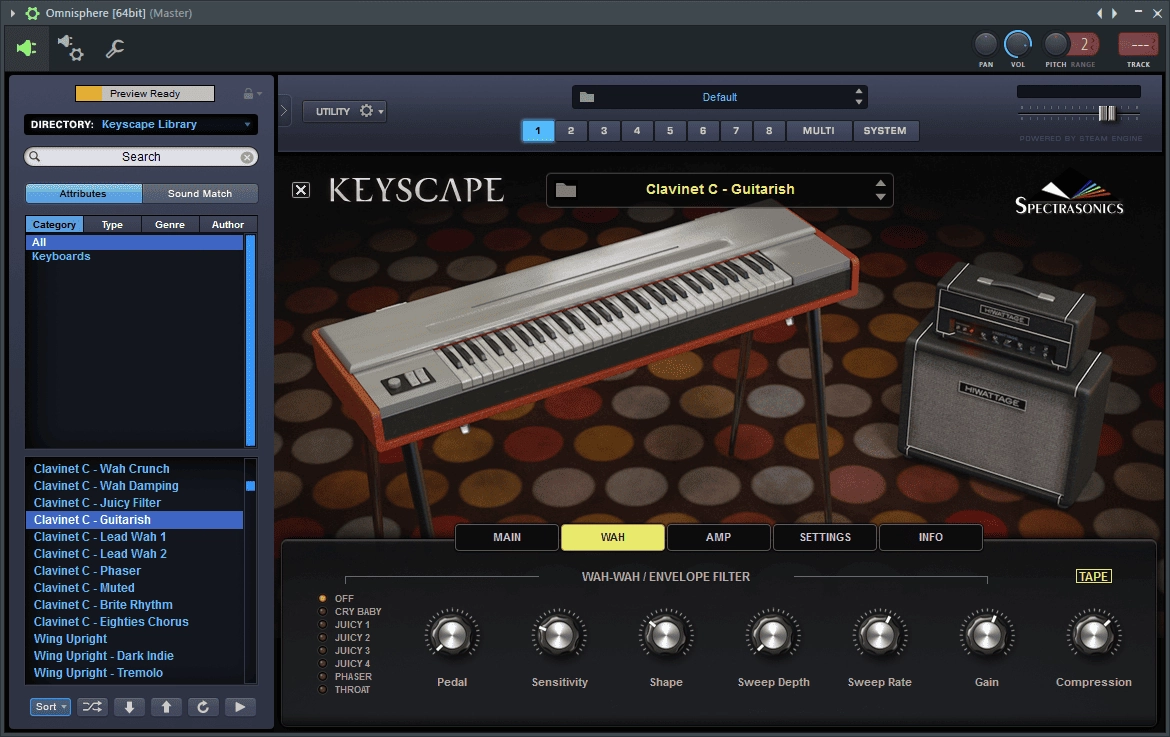This screenshot has width=1170, height=737.
Task: Select the JUICY 3 wah mode
Action: point(344,650)
